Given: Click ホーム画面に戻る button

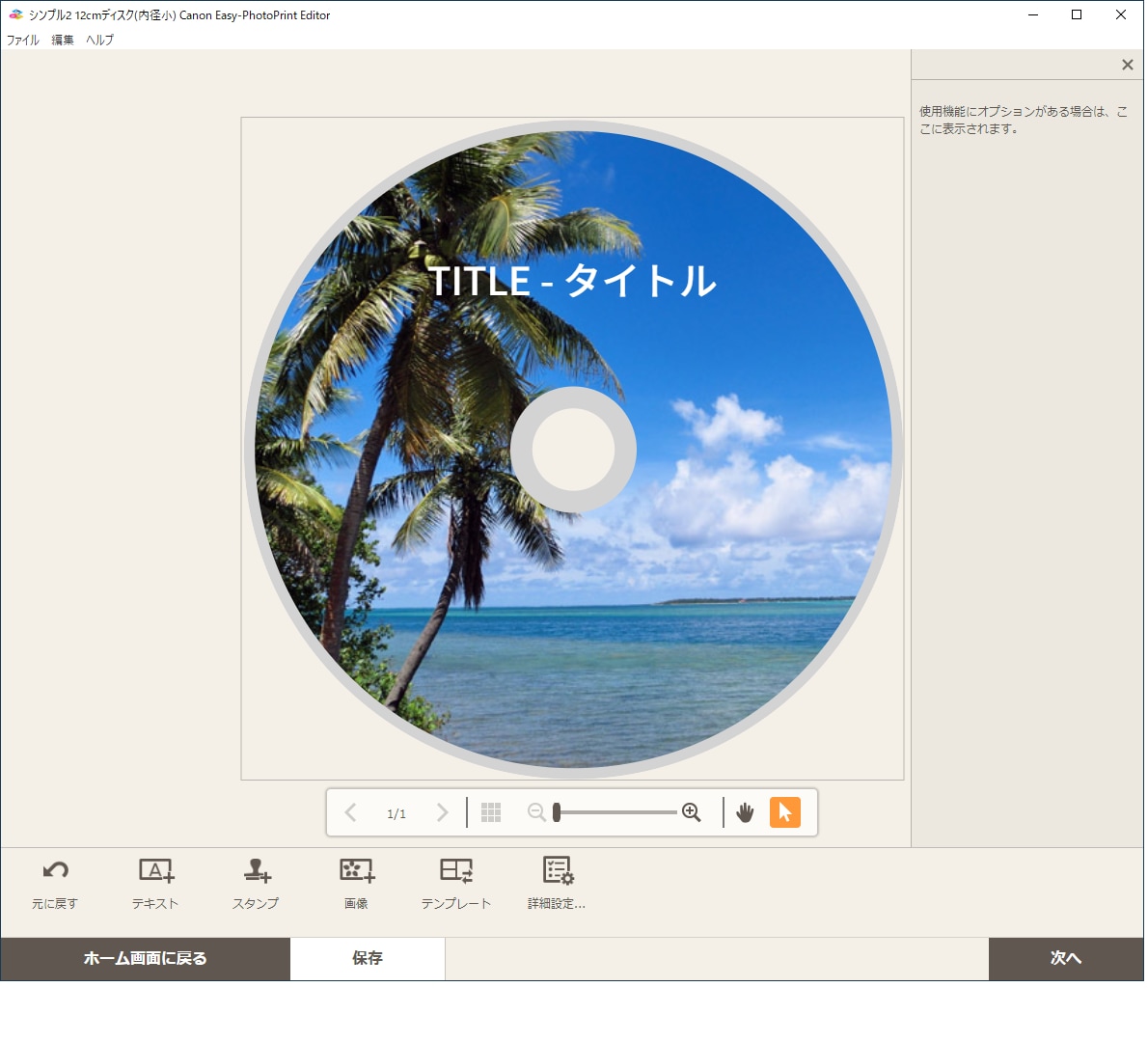Looking at the screenshot, I should [x=145, y=959].
